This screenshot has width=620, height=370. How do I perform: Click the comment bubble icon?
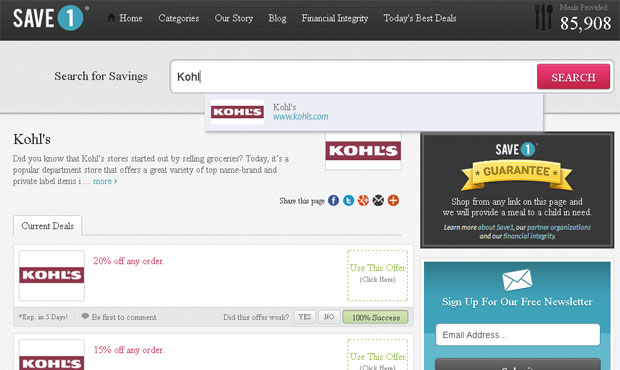click(x=85, y=316)
